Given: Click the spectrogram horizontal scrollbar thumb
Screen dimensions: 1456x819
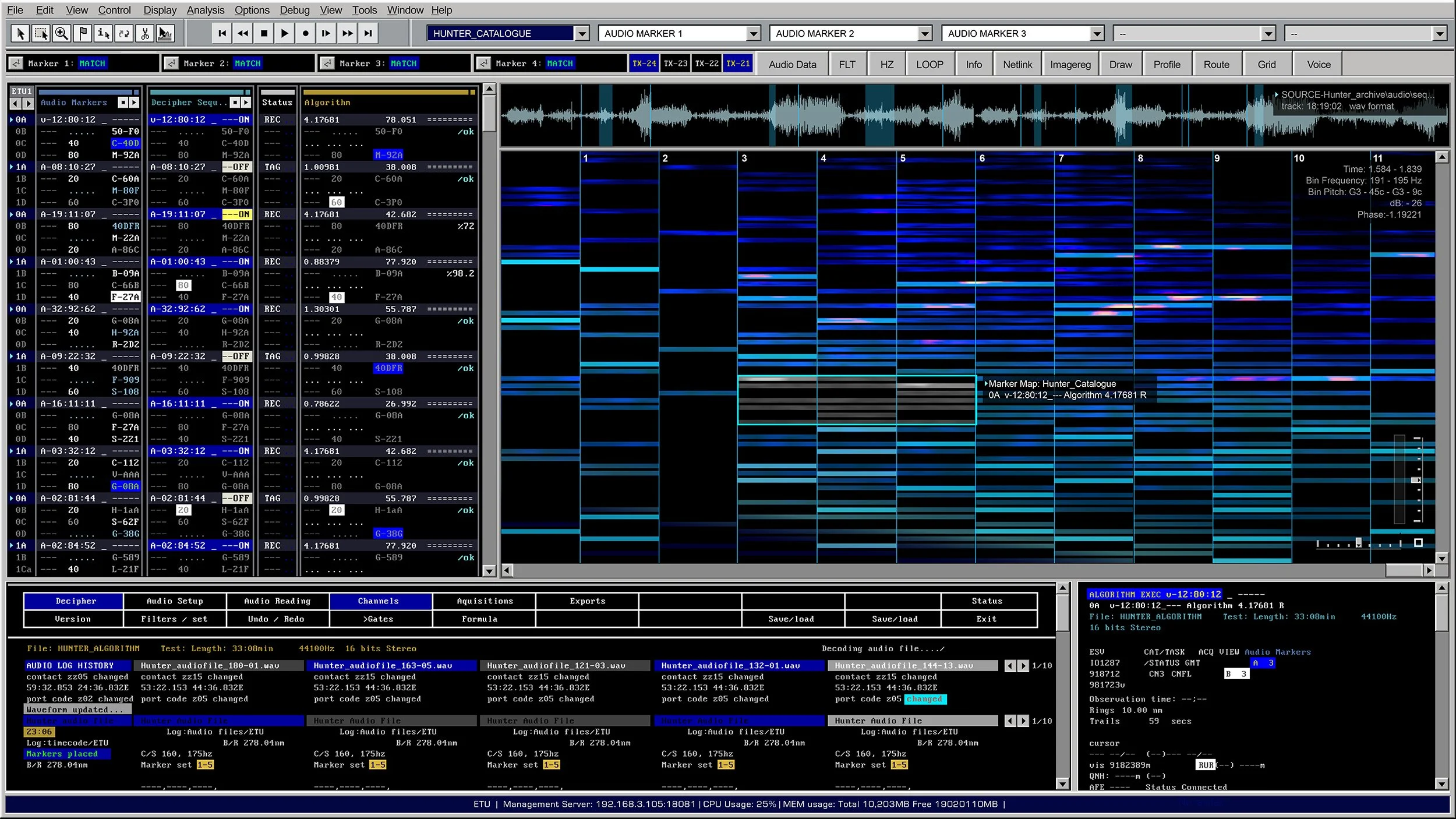Looking at the screenshot, I should click(x=1404, y=570).
